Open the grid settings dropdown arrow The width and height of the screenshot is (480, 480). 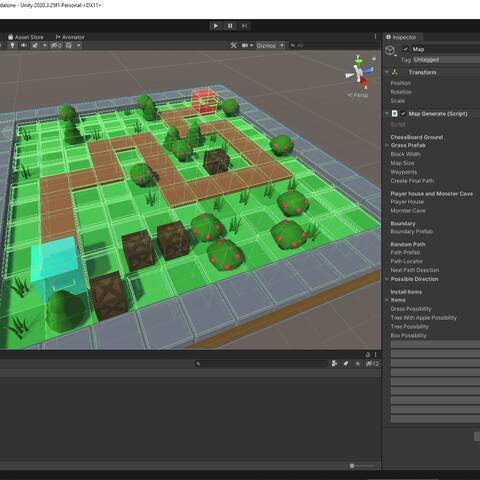pos(79,45)
